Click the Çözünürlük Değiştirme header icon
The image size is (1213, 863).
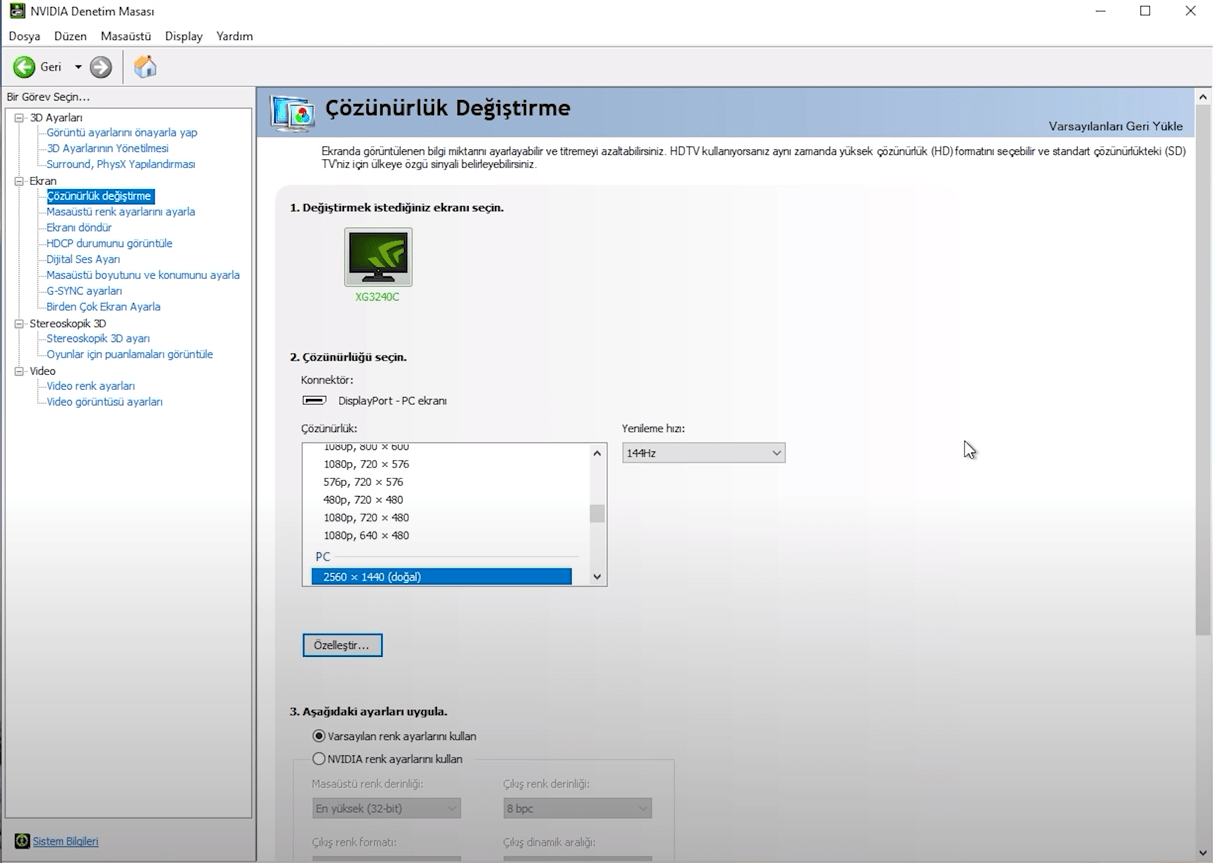tap(292, 113)
